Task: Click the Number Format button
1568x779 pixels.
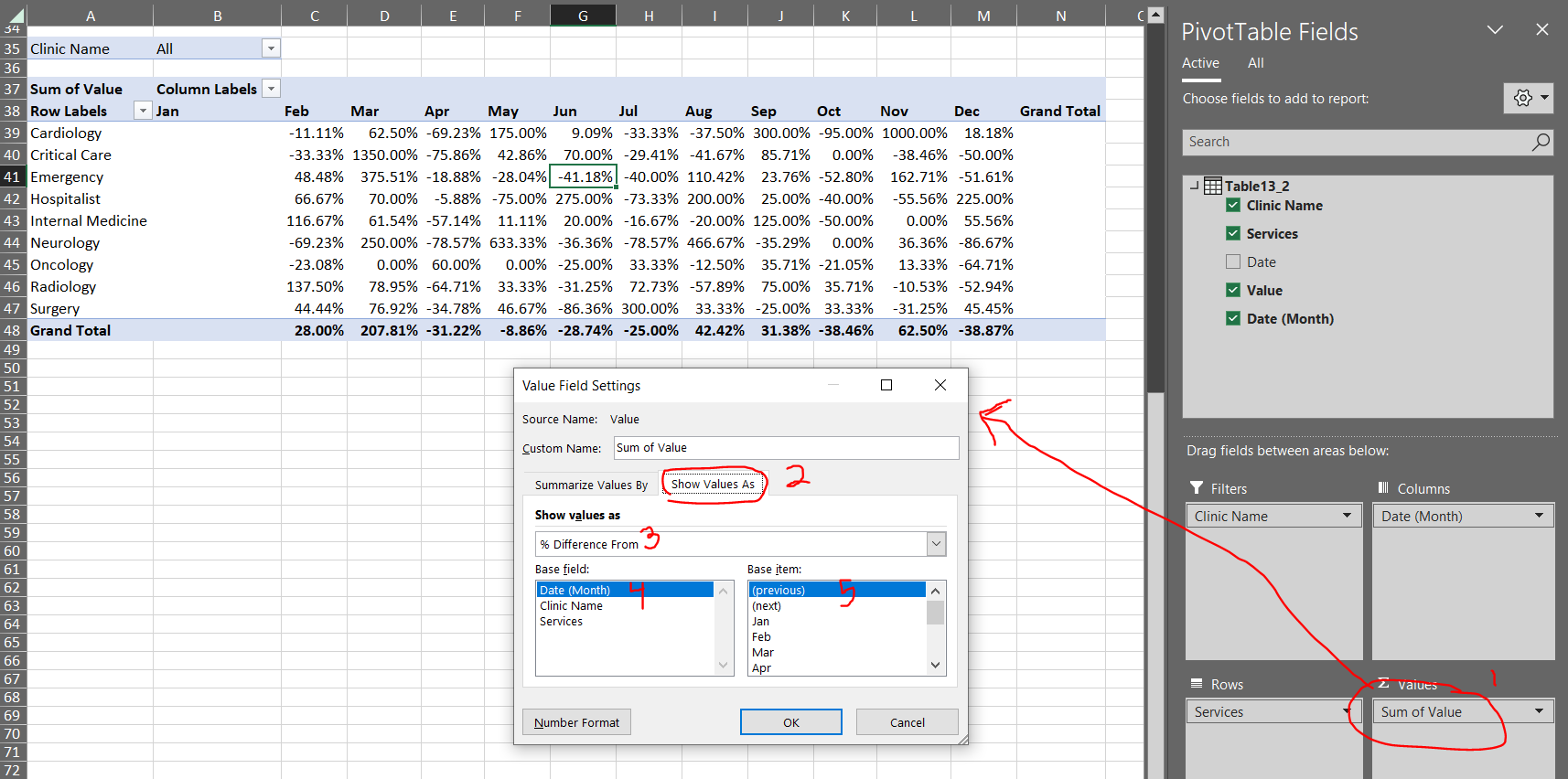Action: coord(576,722)
